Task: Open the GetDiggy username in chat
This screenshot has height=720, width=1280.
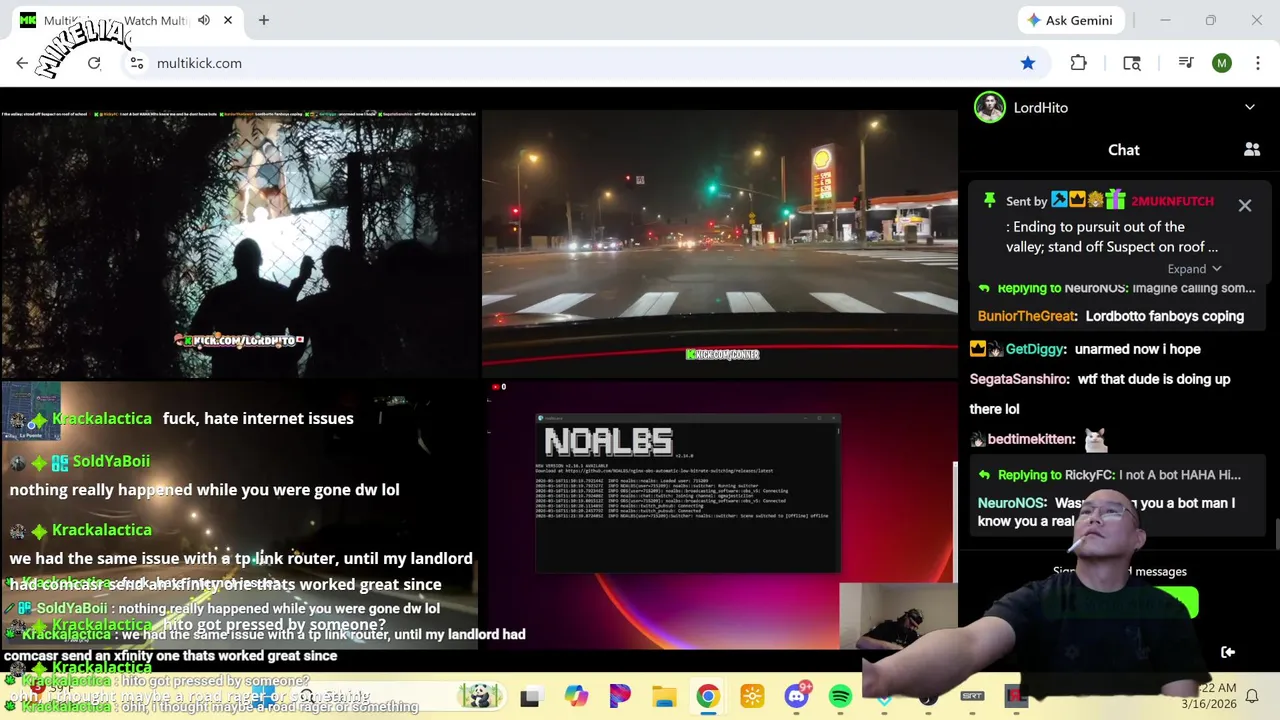Action: point(1035,349)
